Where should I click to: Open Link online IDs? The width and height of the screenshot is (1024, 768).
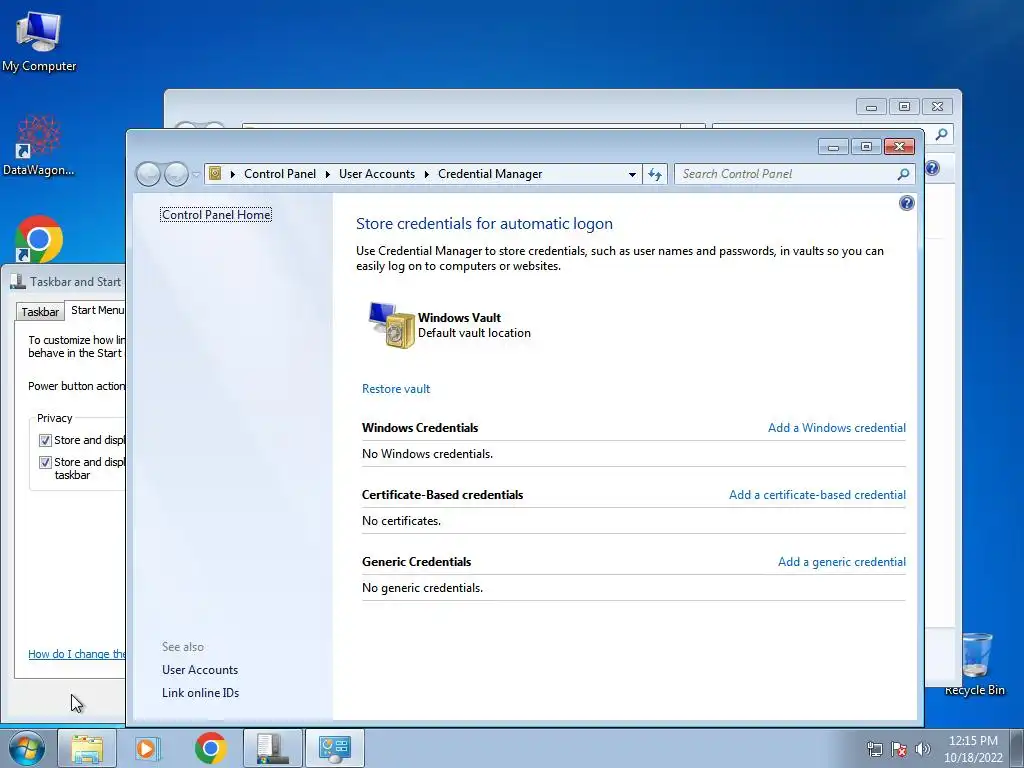pyautogui.click(x=200, y=692)
